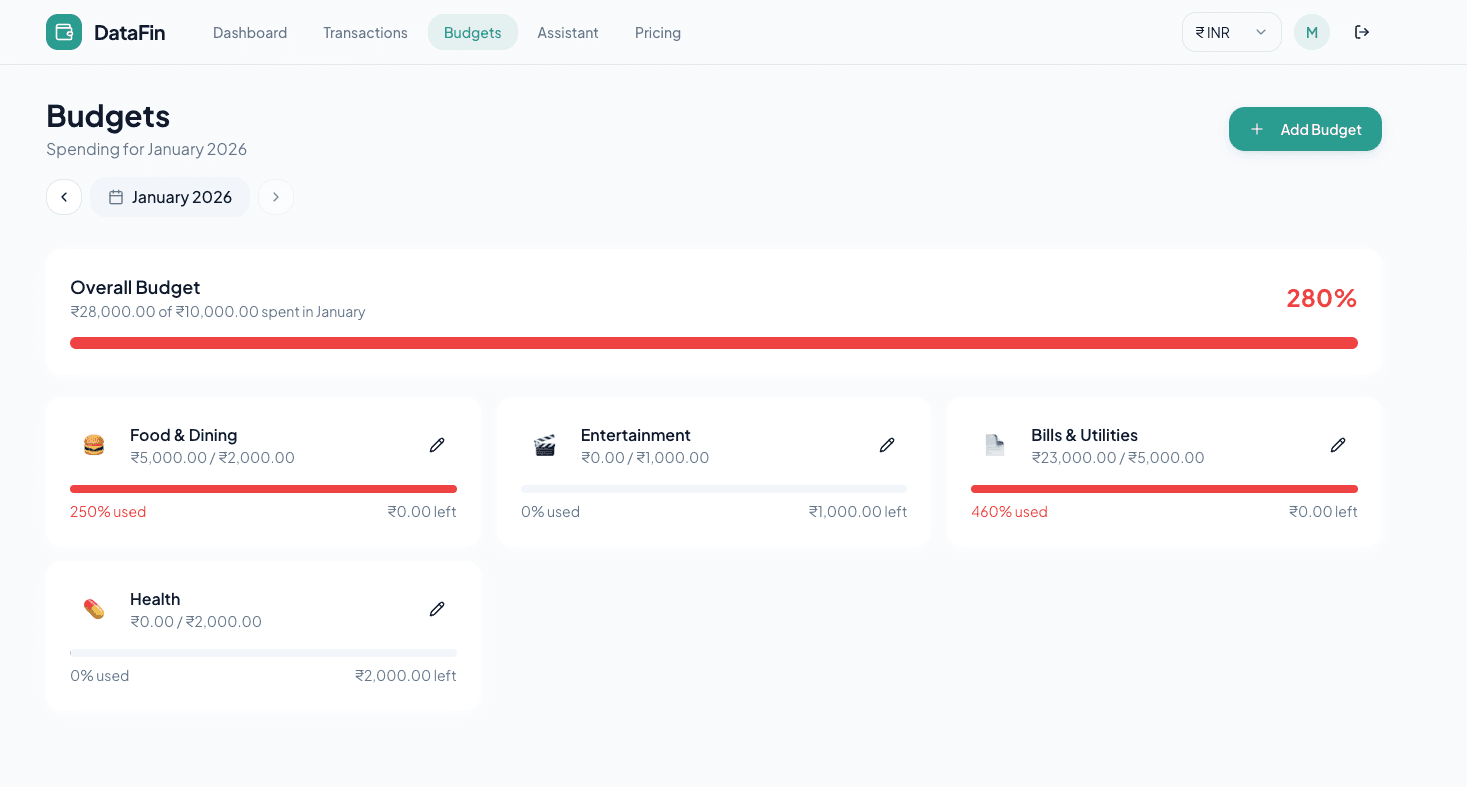This screenshot has height=787, width=1467.
Task: Go to the previous month with left chevron
Action: (x=64, y=197)
